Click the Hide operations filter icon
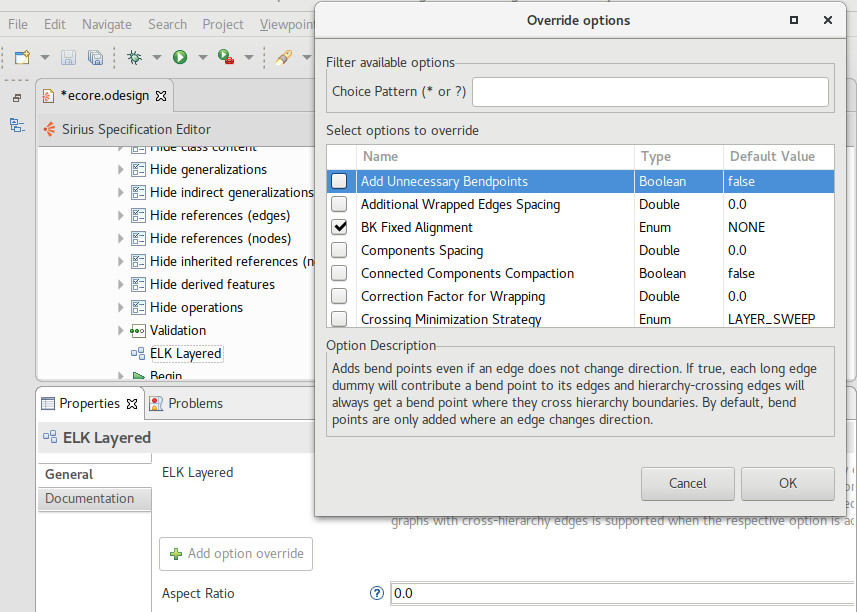This screenshot has width=857, height=612. pyautogui.click(x=138, y=307)
